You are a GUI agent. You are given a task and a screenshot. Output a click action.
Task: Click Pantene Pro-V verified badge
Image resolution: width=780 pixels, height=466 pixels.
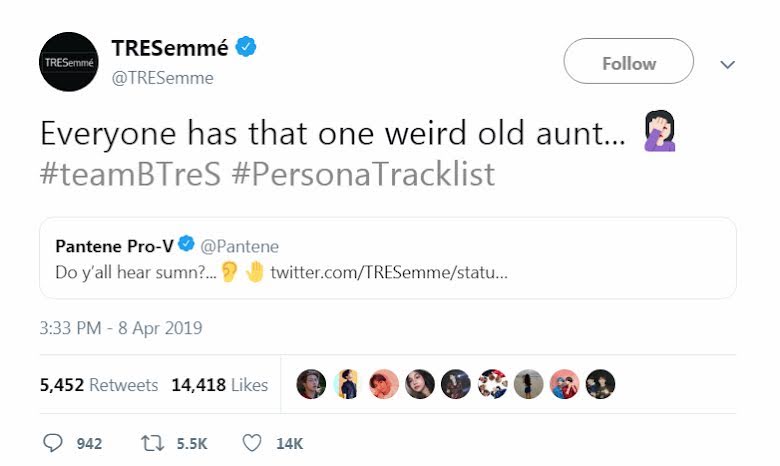pos(186,244)
